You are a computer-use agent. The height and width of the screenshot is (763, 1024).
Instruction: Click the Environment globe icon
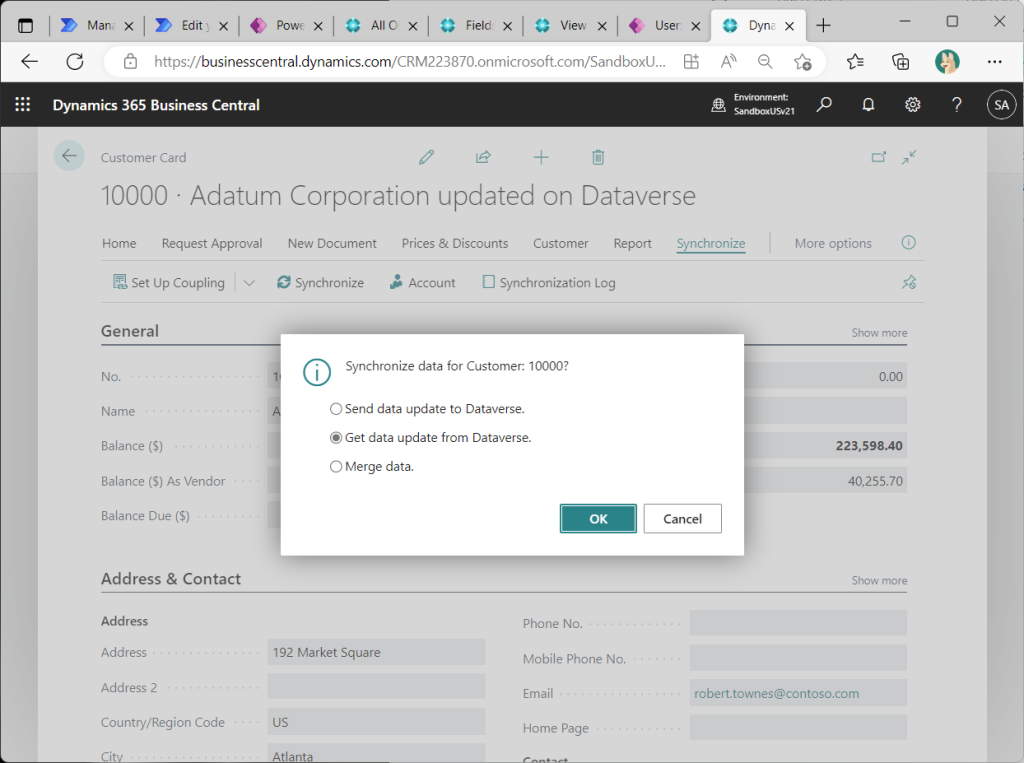(718, 105)
